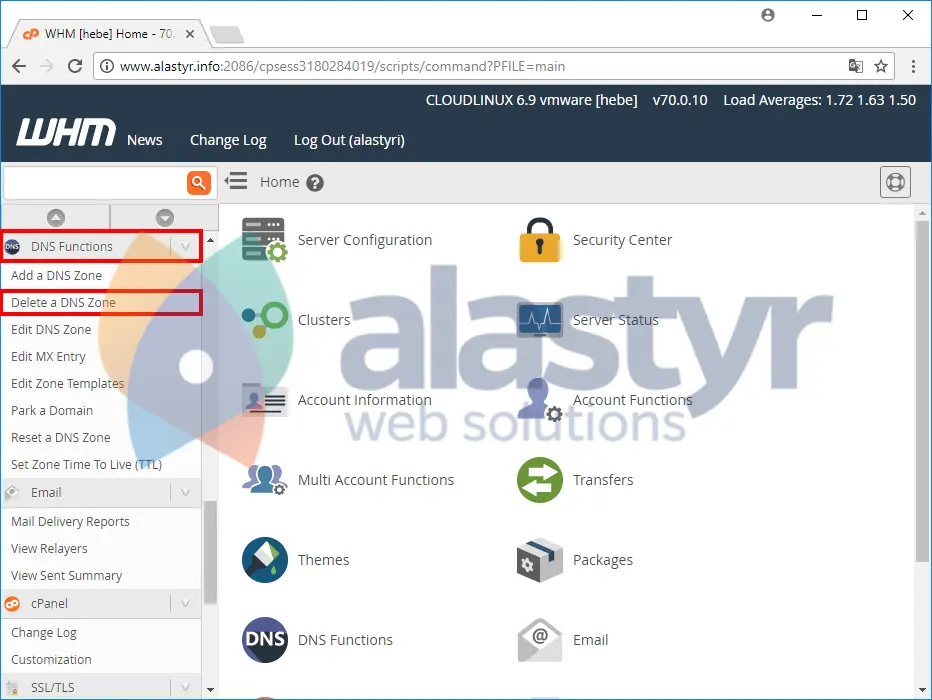Click the sidebar expand-all down arrow
This screenshot has width=932, height=700.
point(165,217)
